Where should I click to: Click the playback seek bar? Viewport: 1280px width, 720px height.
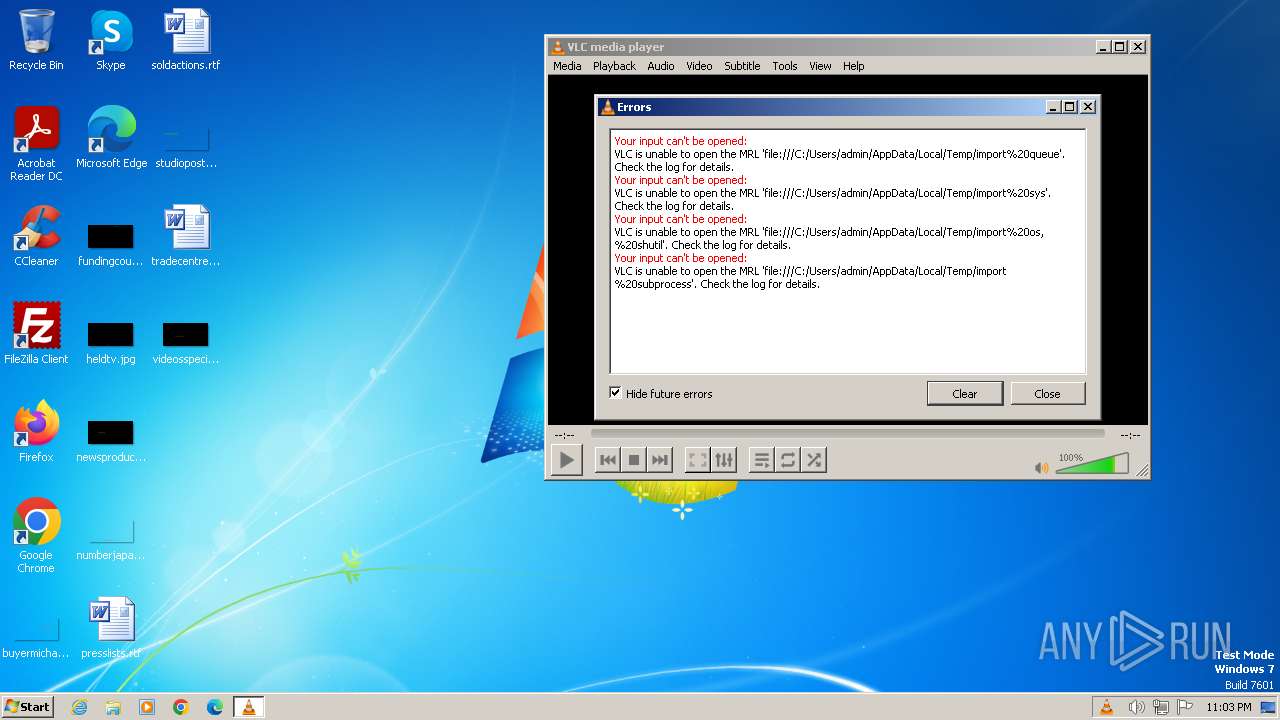click(847, 434)
